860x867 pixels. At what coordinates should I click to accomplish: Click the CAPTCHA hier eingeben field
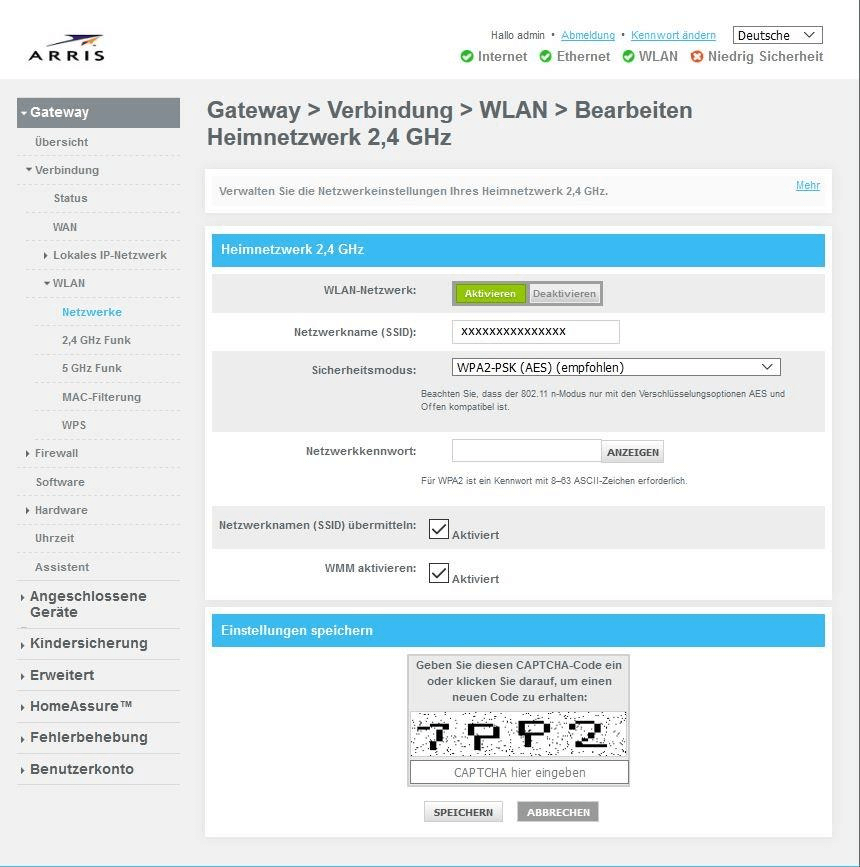[519, 772]
